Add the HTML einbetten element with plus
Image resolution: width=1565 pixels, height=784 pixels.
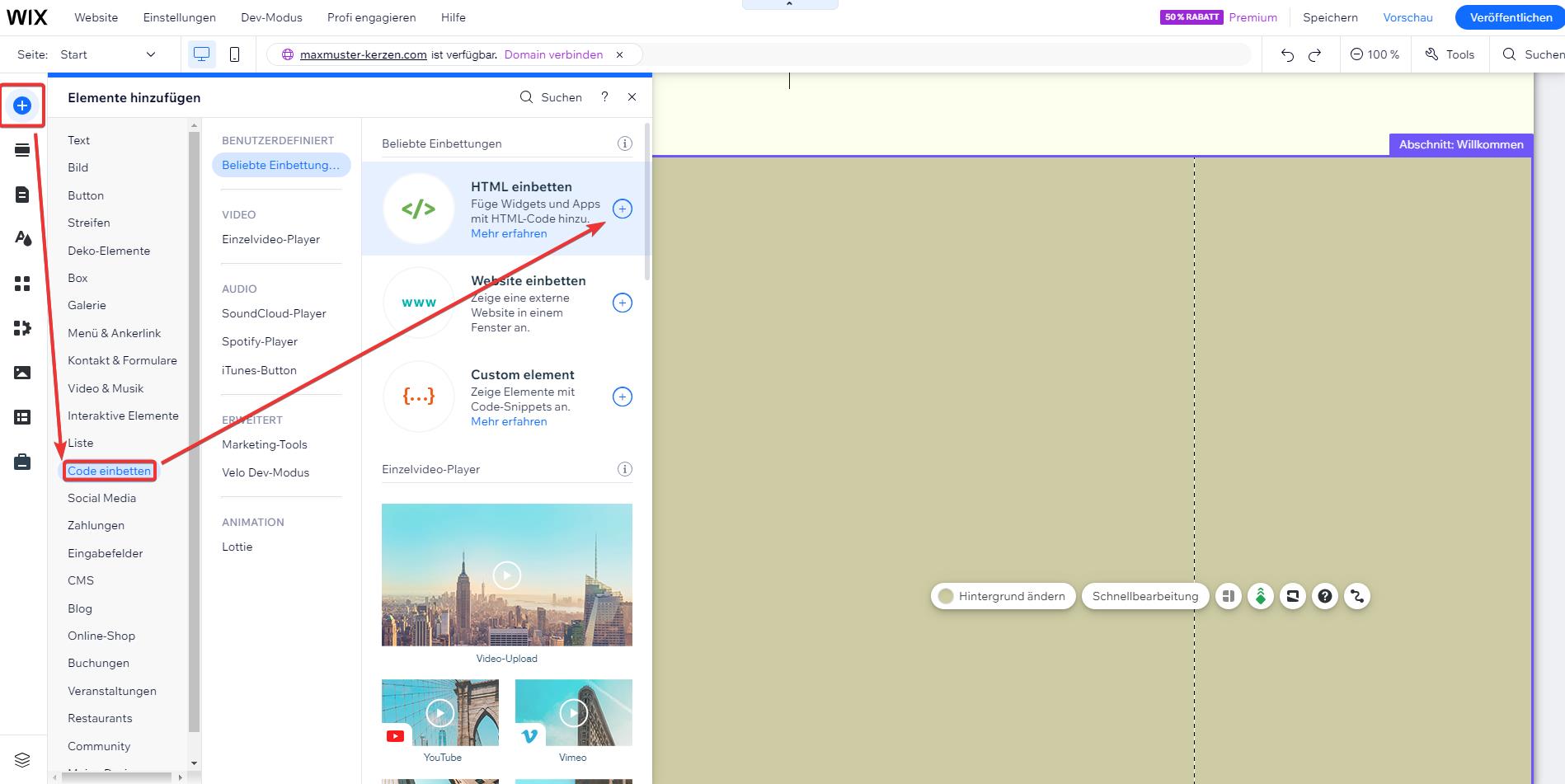(623, 209)
